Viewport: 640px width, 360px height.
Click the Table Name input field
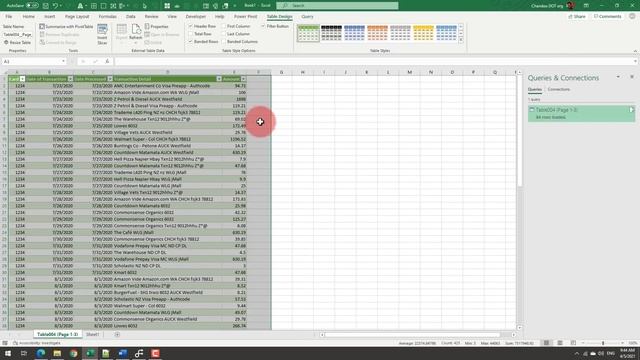(17, 35)
